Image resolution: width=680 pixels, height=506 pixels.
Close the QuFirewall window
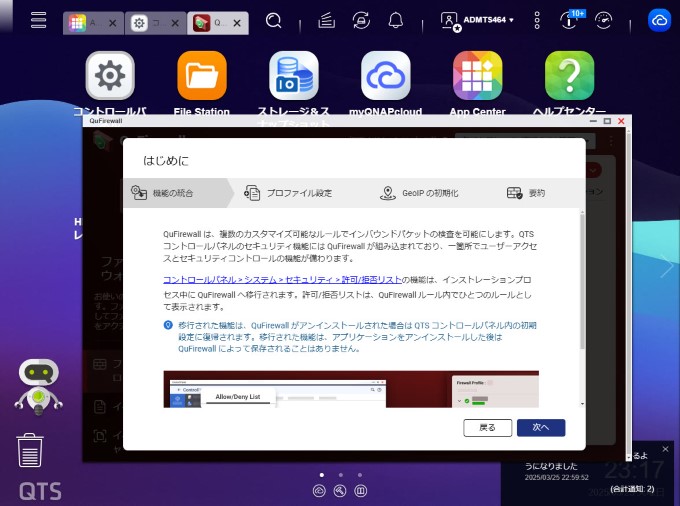tap(621, 121)
